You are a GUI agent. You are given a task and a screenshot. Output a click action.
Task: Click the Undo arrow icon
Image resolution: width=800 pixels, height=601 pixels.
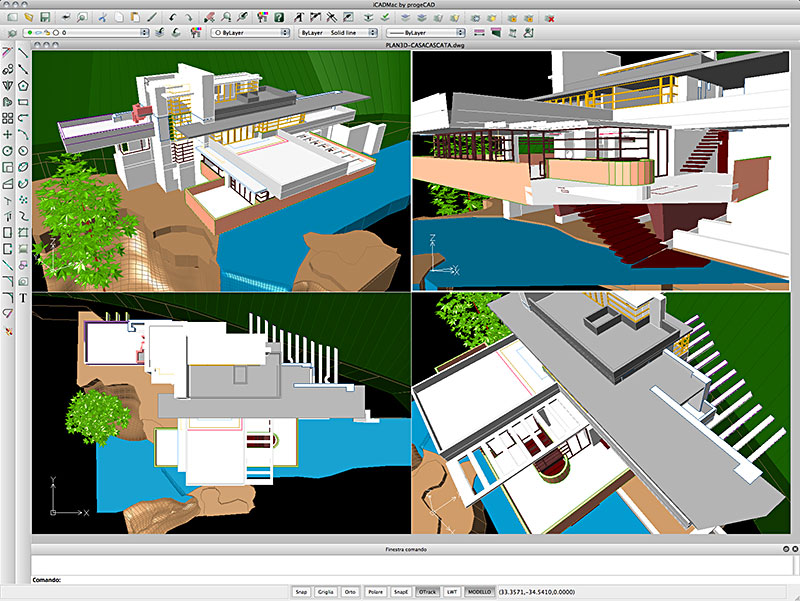[172, 17]
